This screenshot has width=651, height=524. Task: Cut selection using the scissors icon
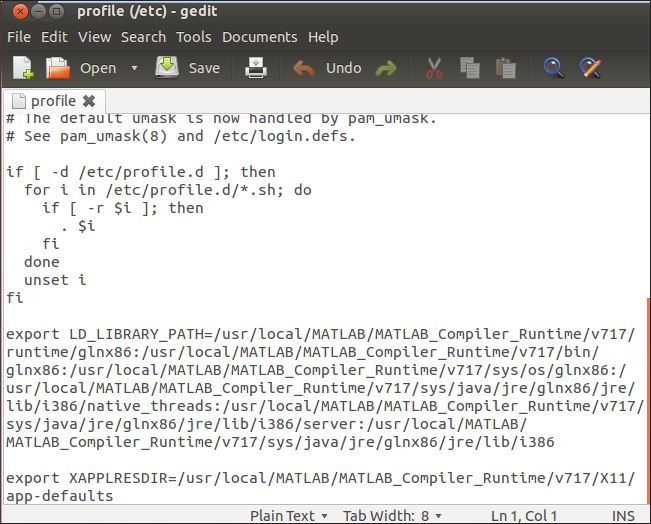(434, 68)
